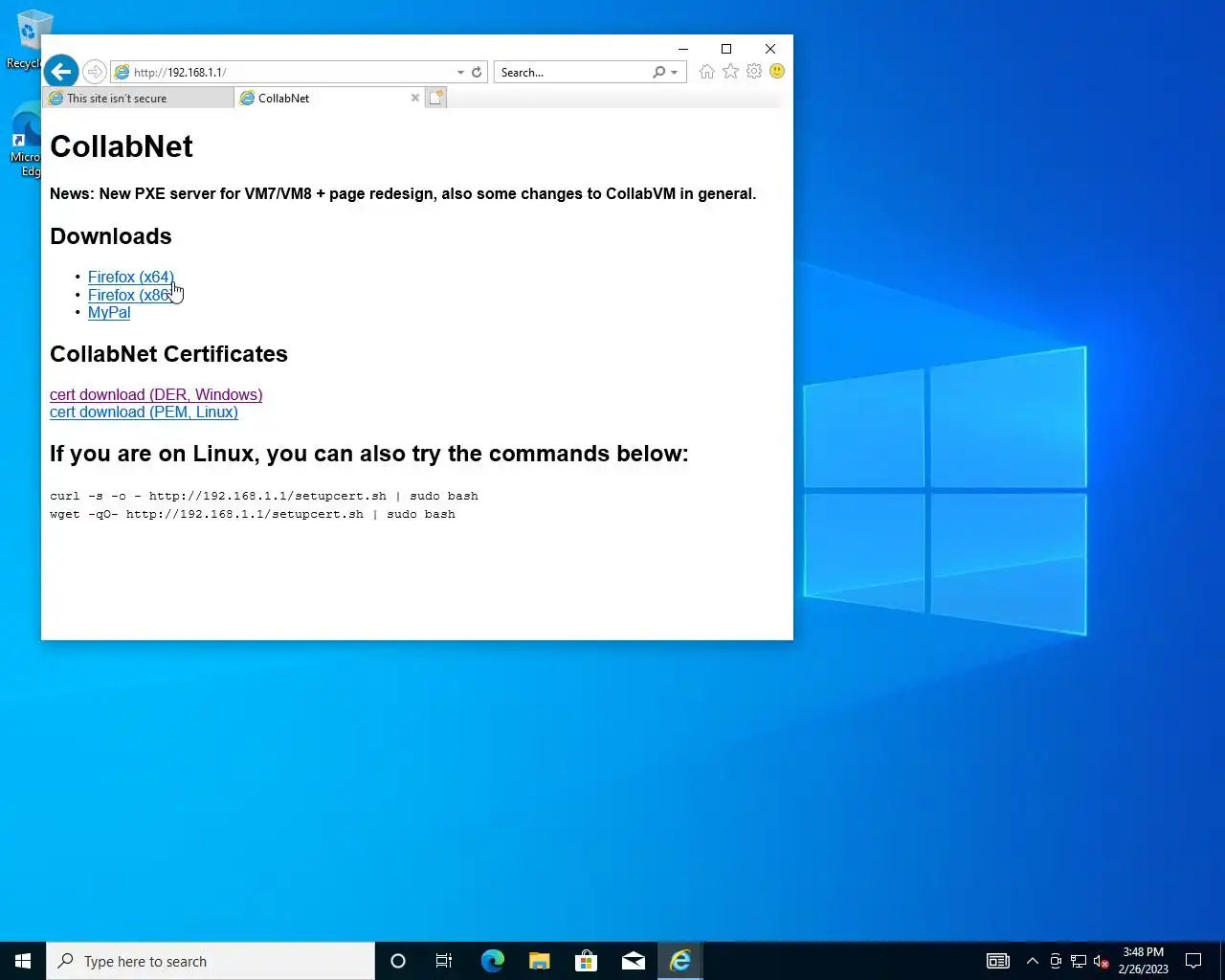
Task: Open the clock showing 3:48 PM
Action: pyautogui.click(x=1143, y=961)
